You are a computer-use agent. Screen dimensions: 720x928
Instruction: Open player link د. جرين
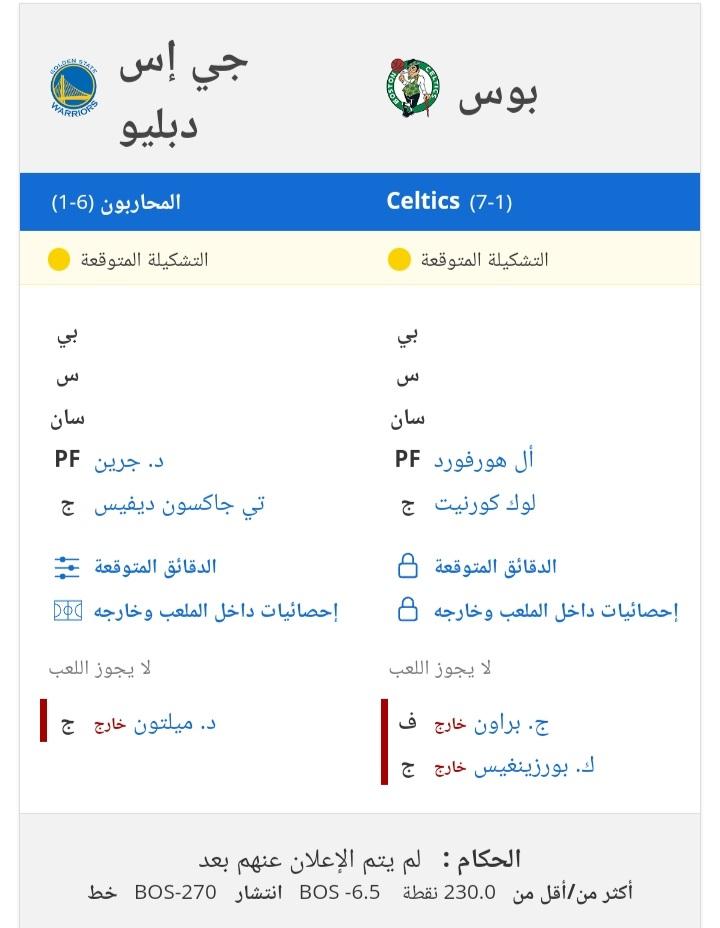[x=129, y=461]
